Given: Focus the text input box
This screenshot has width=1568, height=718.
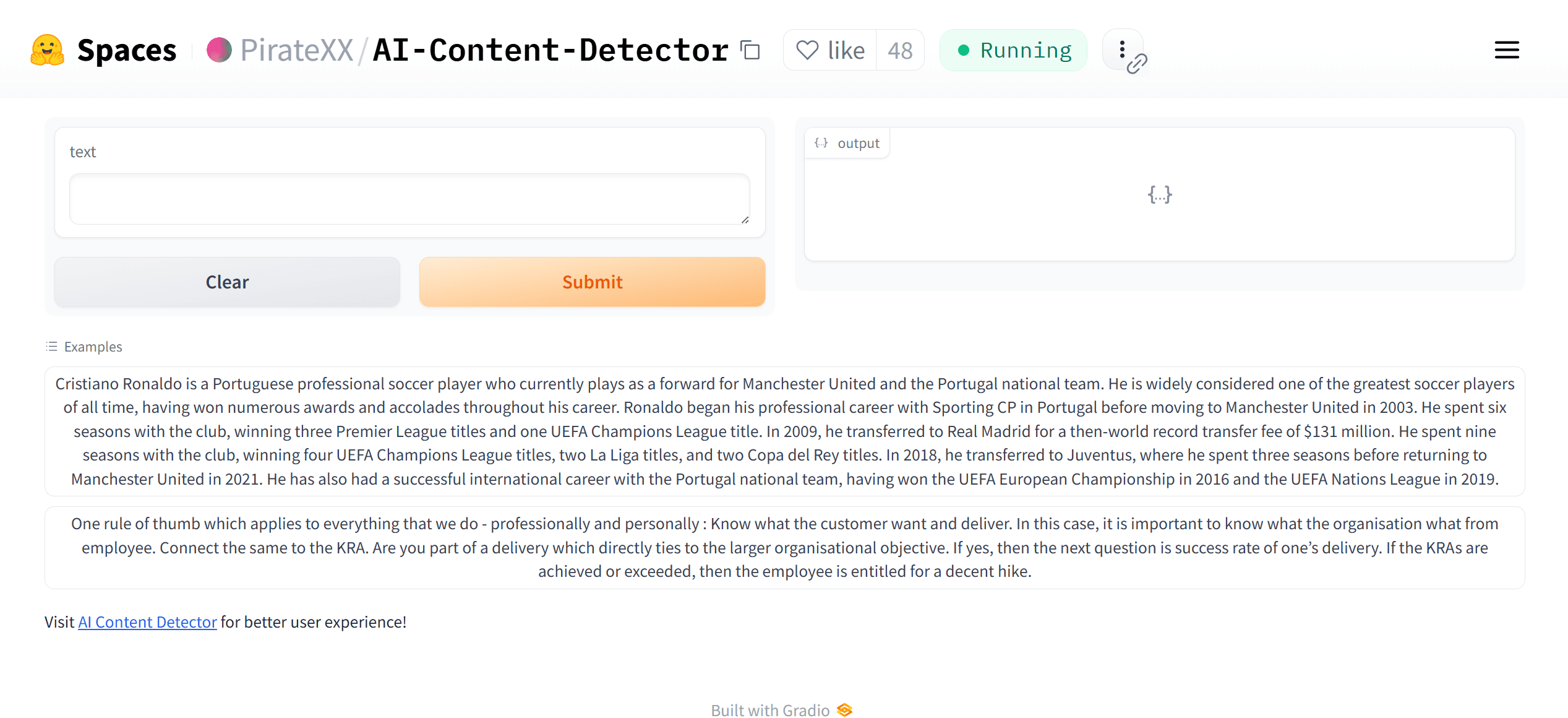Looking at the screenshot, I should 409,199.
